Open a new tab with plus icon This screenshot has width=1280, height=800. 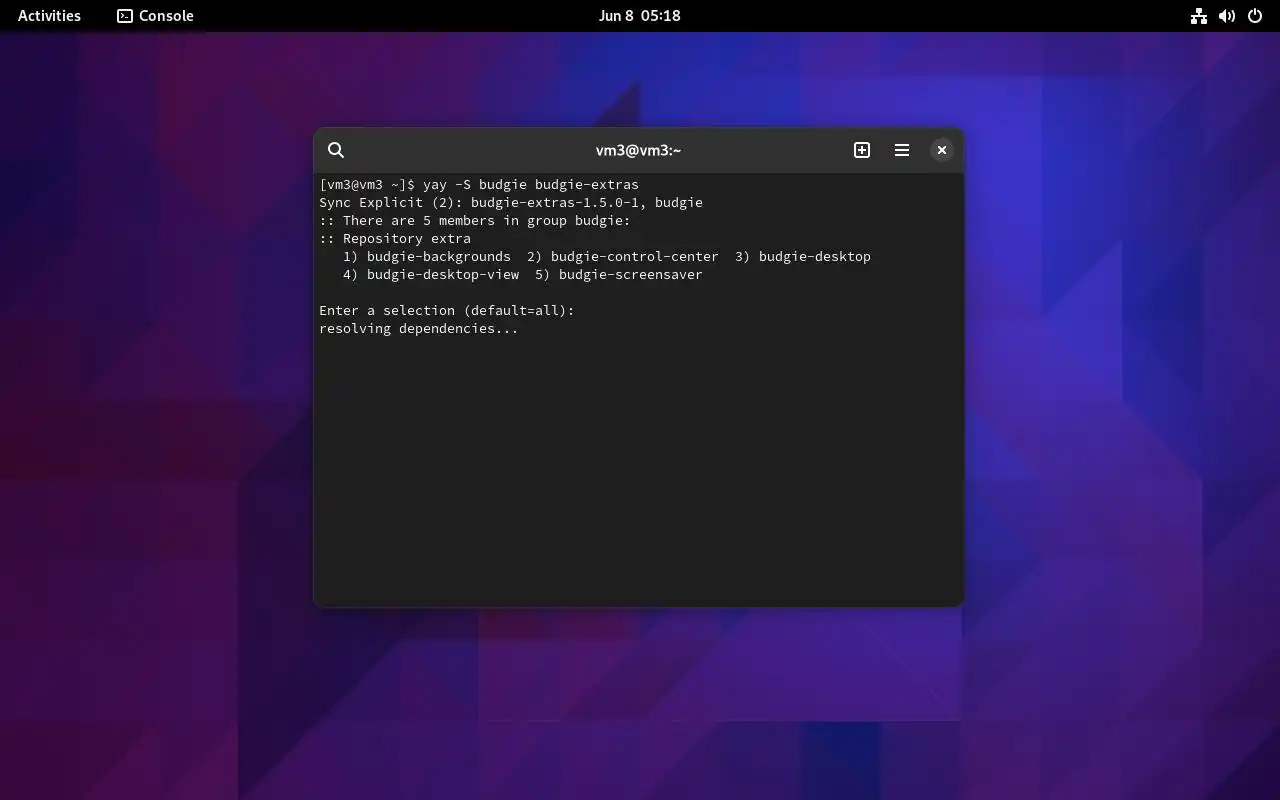click(x=862, y=150)
